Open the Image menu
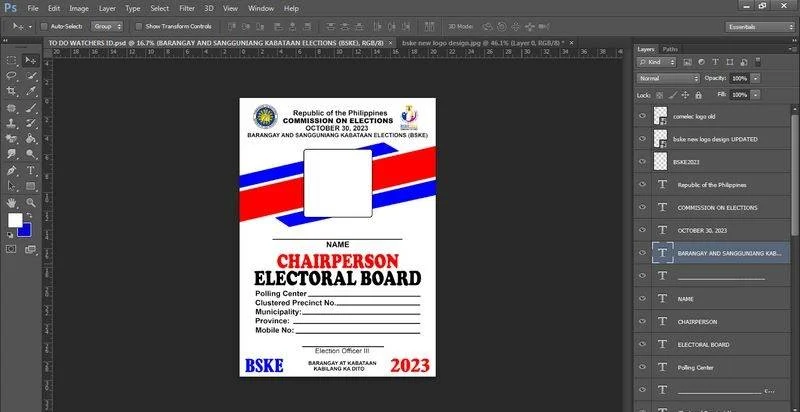The image size is (800, 412). [x=79, y=9]
